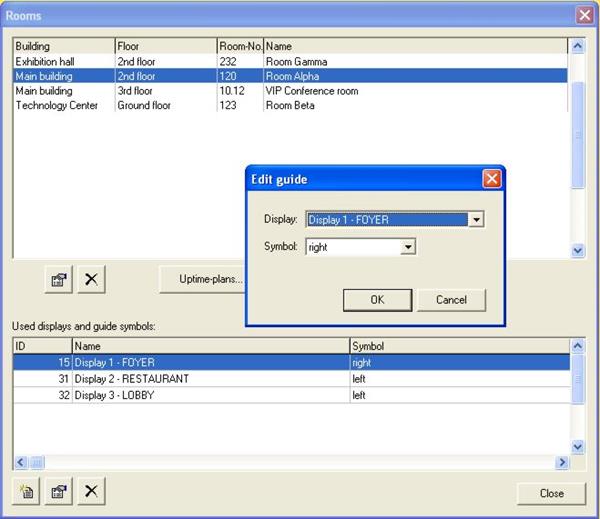Click the Close button at bottom
This screenshot has width=600, height=519.
click(551, 493)
